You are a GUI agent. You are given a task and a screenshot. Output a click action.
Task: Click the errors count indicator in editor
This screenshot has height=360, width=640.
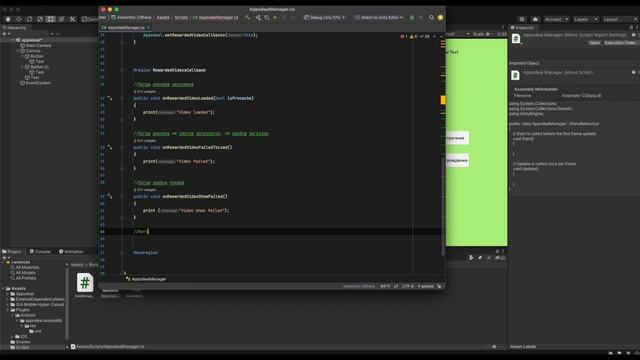pyautogui.click(x=404, y=36)
